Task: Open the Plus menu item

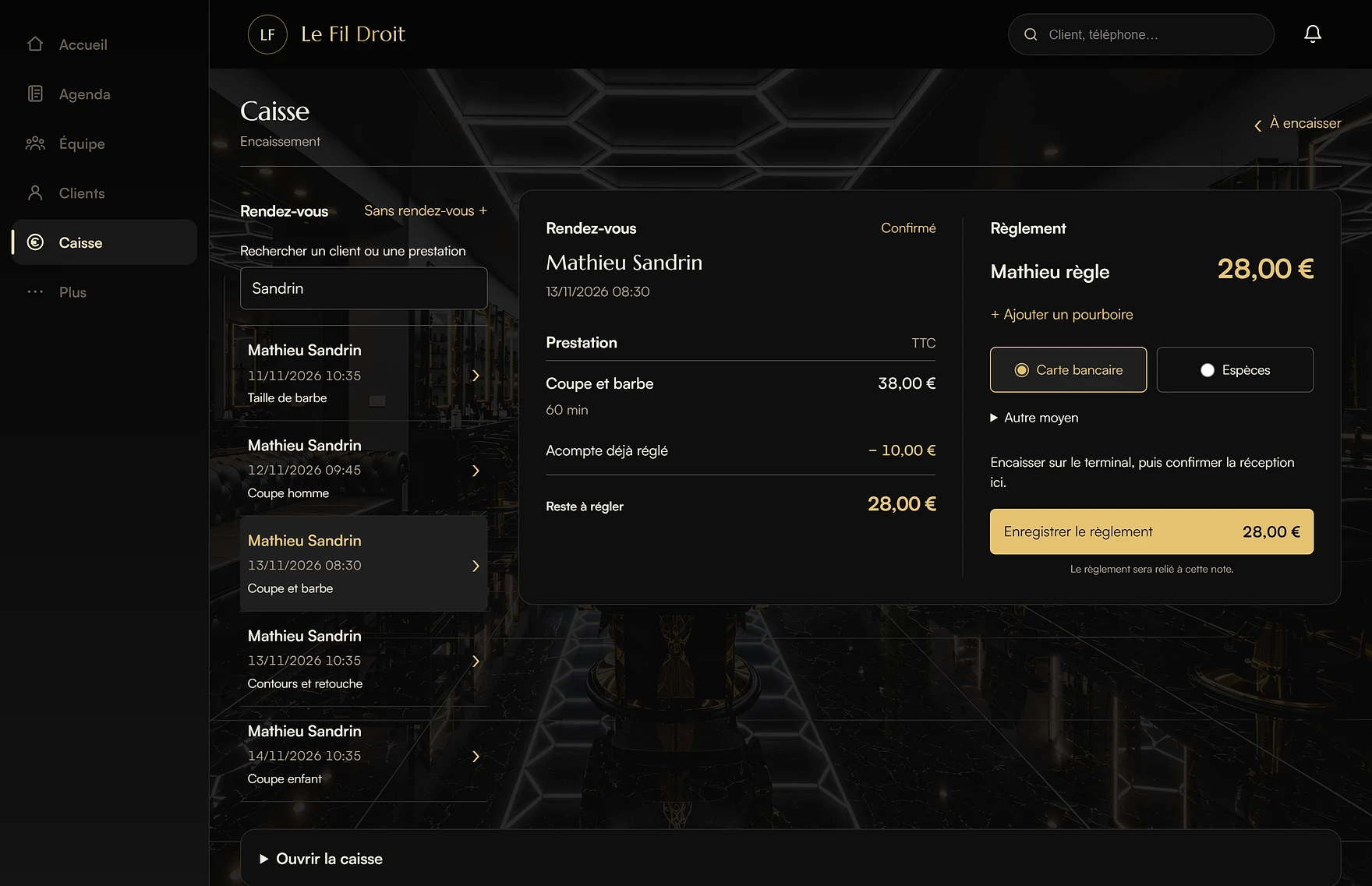Action: pos(104,292)
